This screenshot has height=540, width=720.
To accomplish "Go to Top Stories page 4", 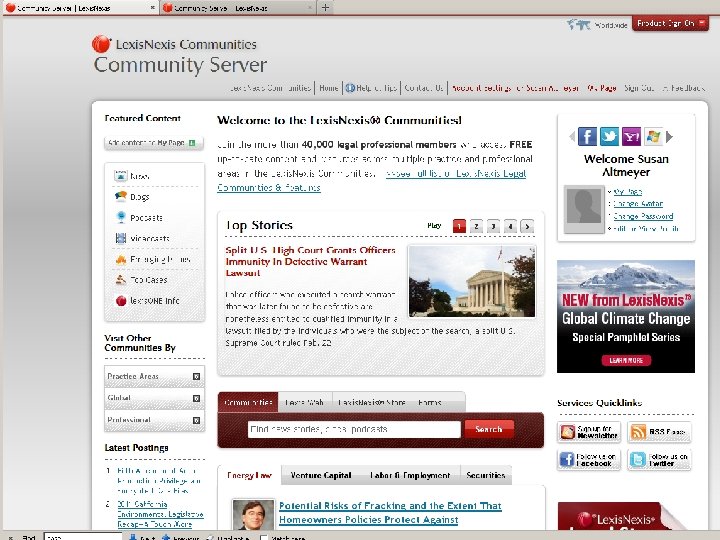I will tap(510, 226).
